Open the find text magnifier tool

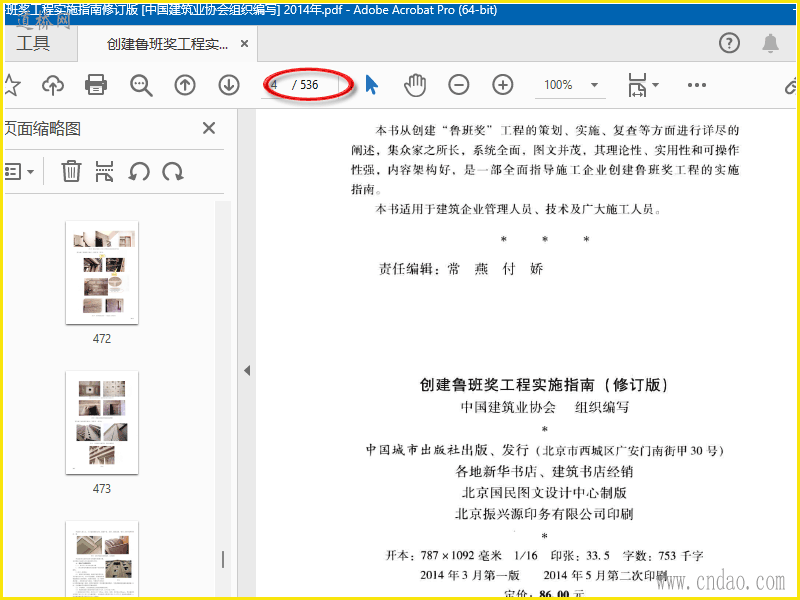tap(141, 85)
